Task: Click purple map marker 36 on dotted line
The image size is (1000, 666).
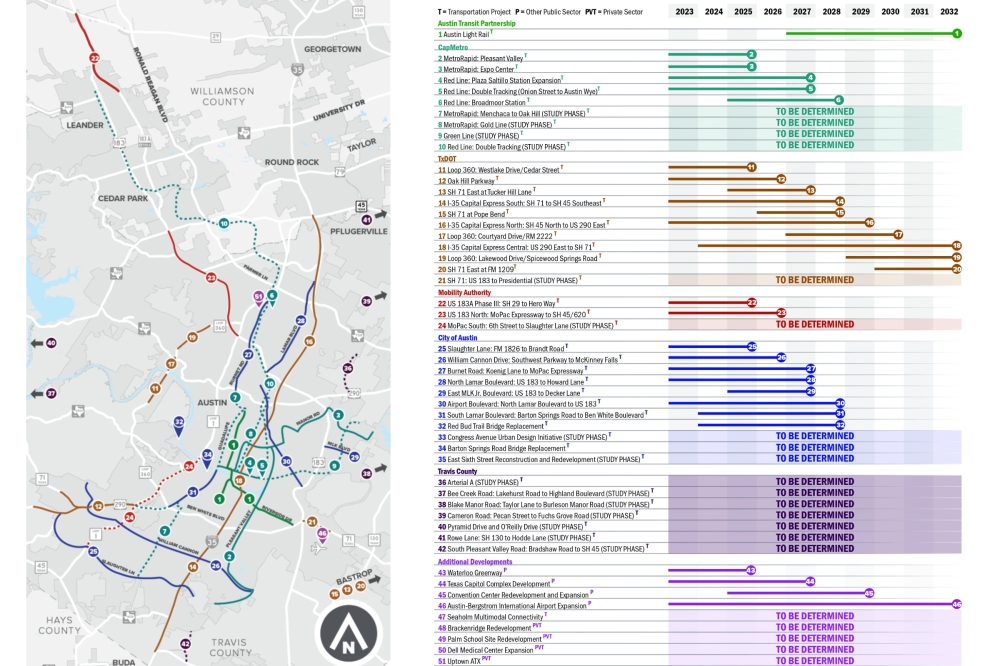Action: (348, 368)
